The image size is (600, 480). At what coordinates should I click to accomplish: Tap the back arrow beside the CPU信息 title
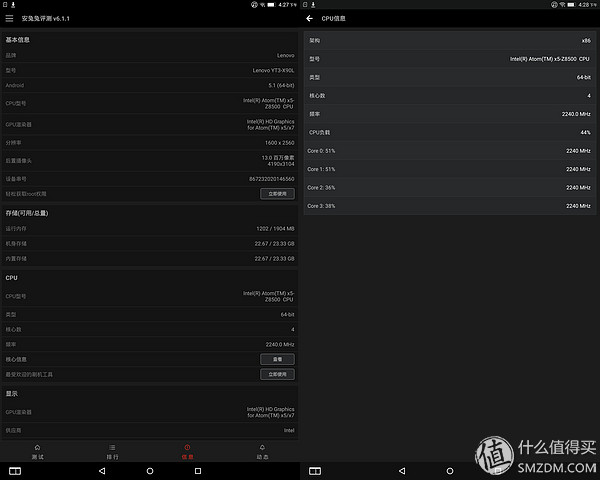pyautogui.click(x=310, y=18)
